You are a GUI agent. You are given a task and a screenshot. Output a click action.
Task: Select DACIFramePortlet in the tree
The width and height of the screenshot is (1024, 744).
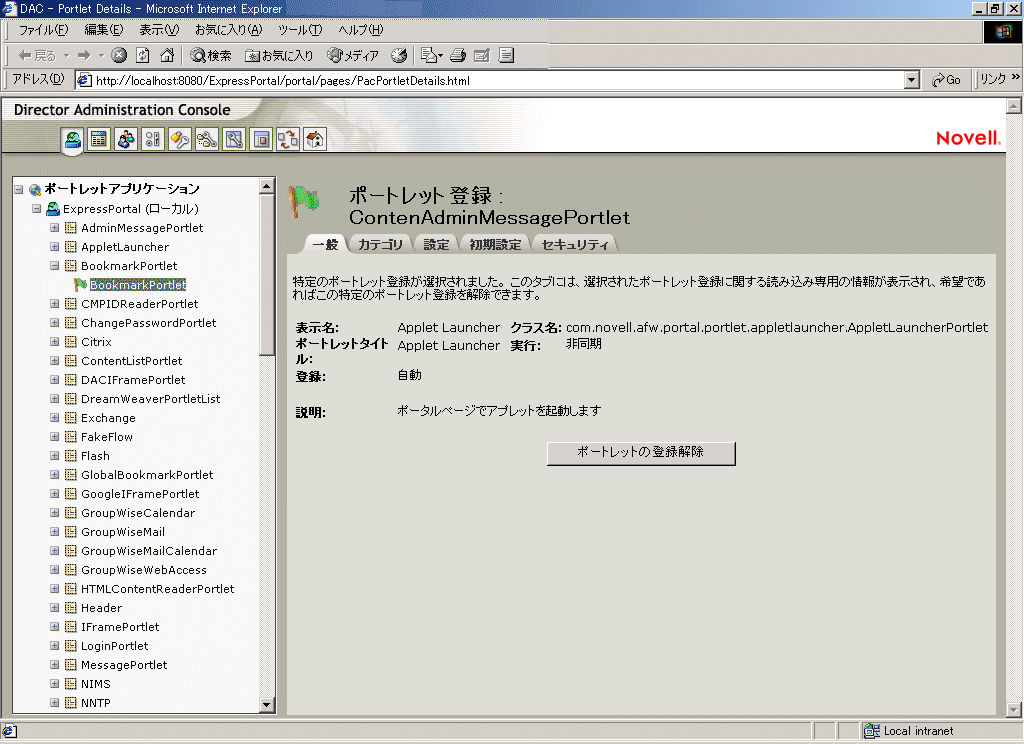[133, 380]
